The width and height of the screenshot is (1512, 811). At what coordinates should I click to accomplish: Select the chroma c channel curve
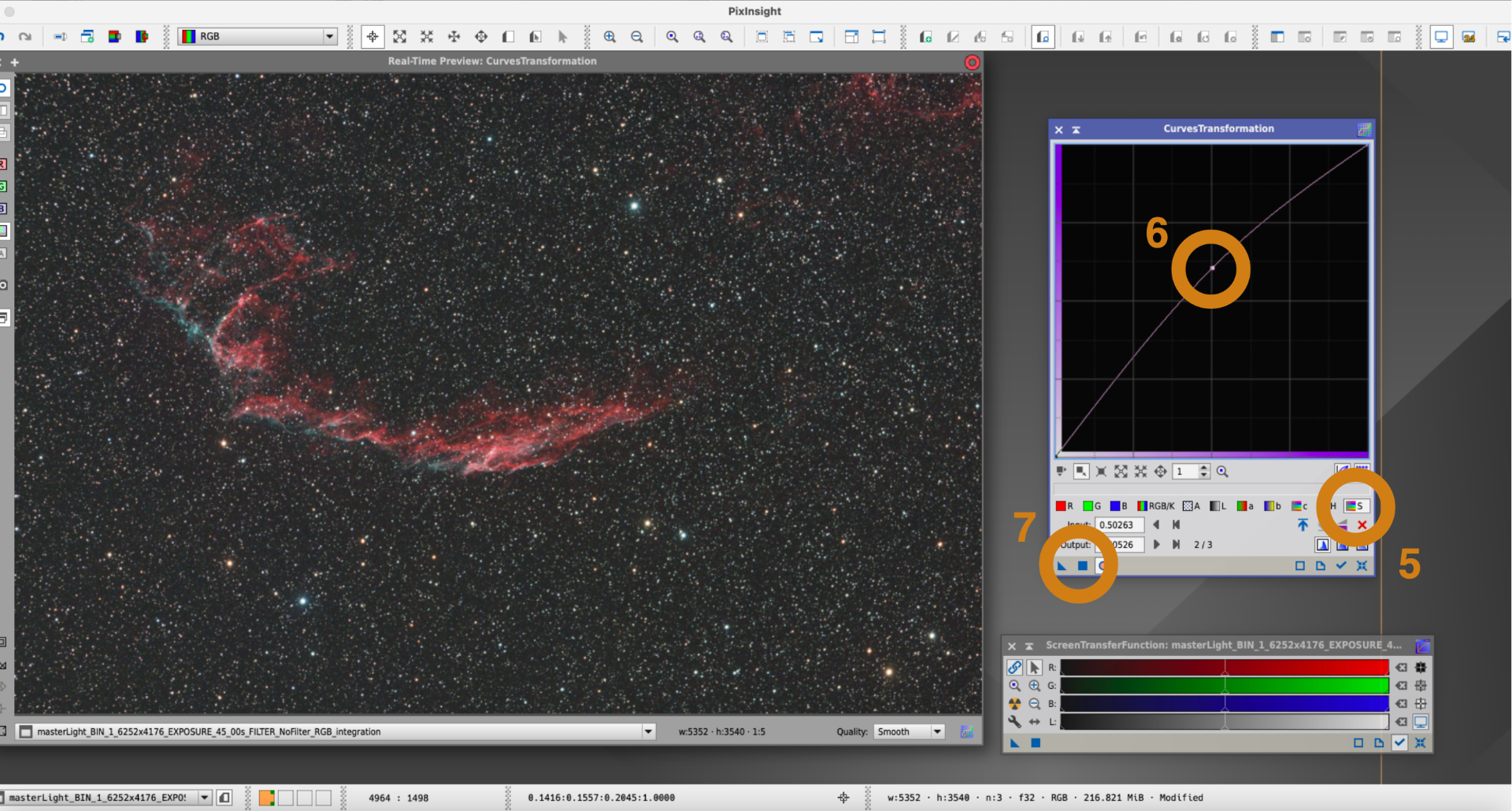tap(1299, 505)
